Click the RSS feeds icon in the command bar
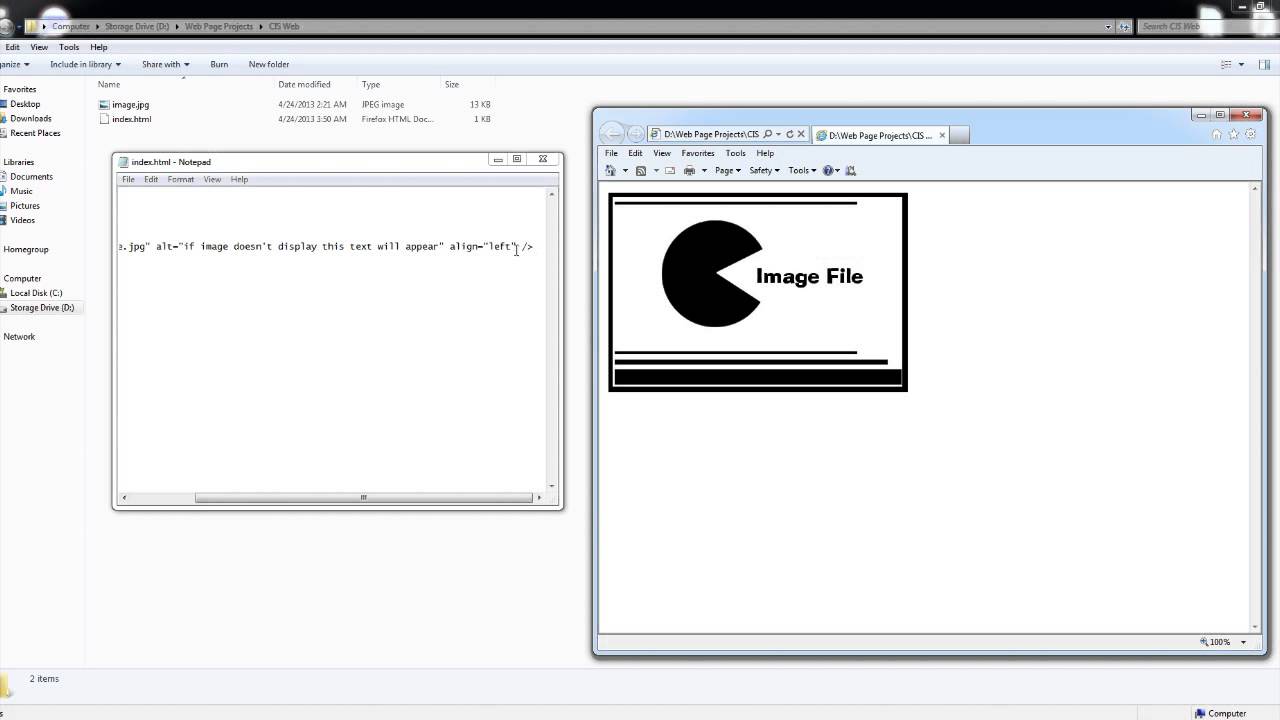1280x720 pixels. (x=641, y=170)
